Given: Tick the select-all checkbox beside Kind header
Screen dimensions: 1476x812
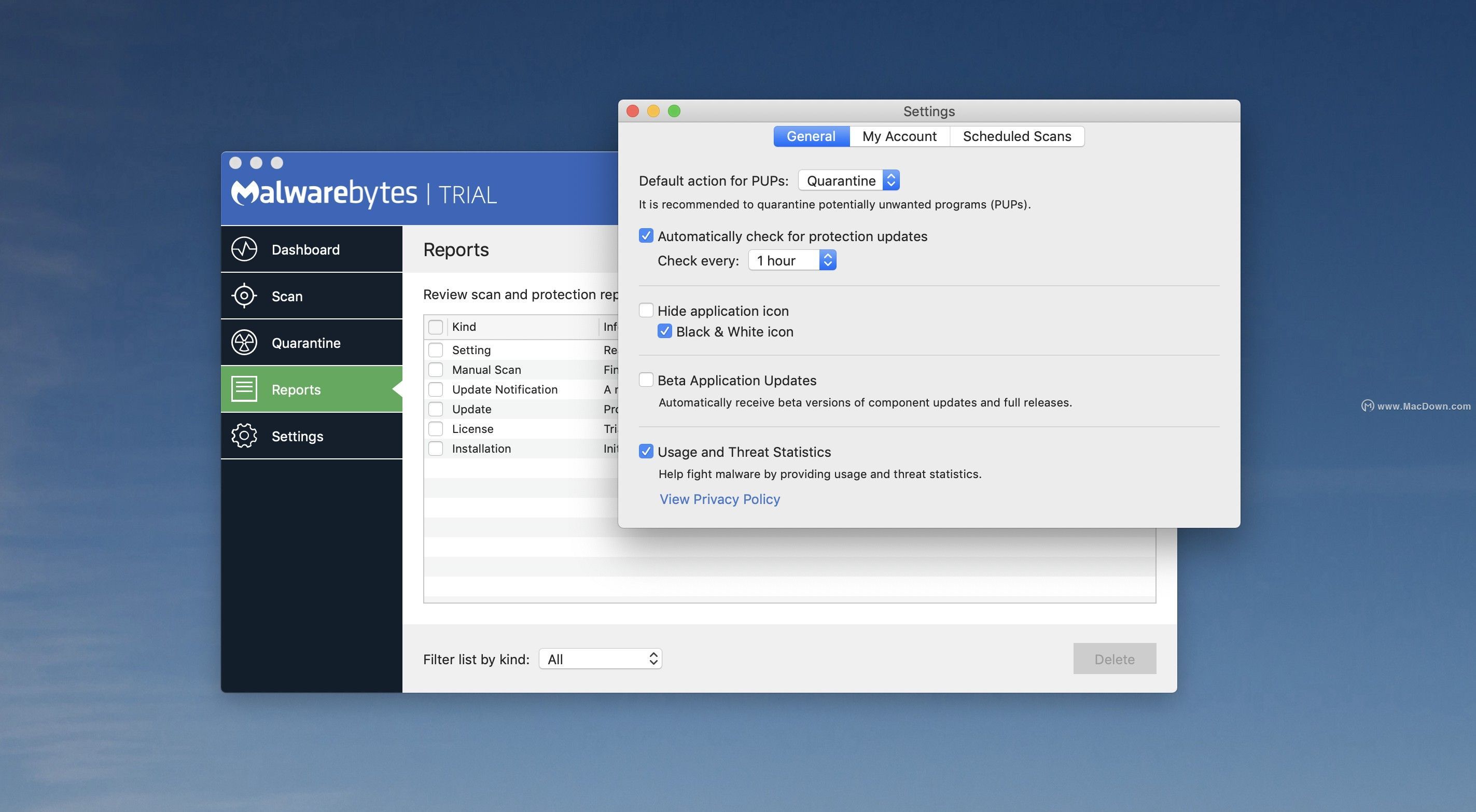Looking at the screenshot, I should tap(436, 327).
